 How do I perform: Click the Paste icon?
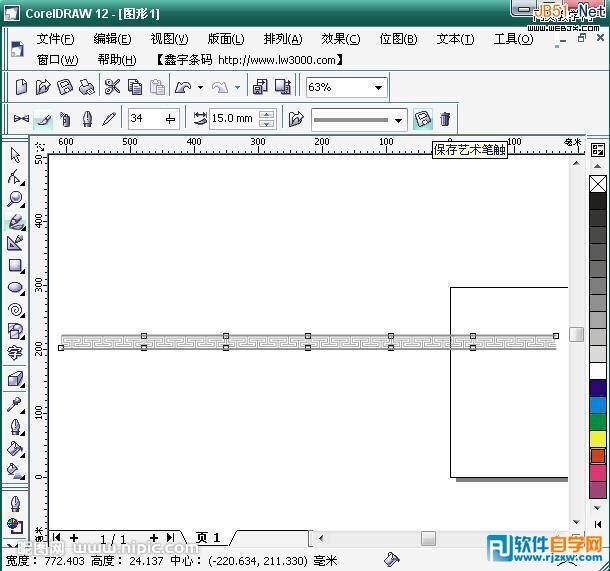click(x=157, y=87)
